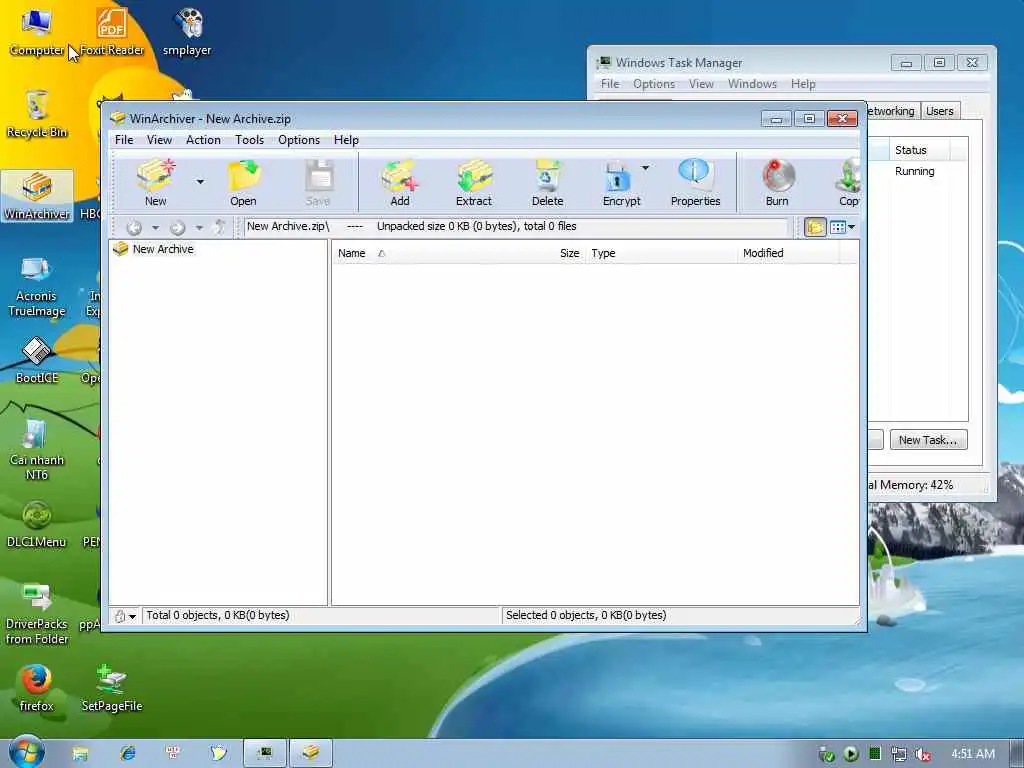Open Task Manager's File menu

click(x=610, y=84)
